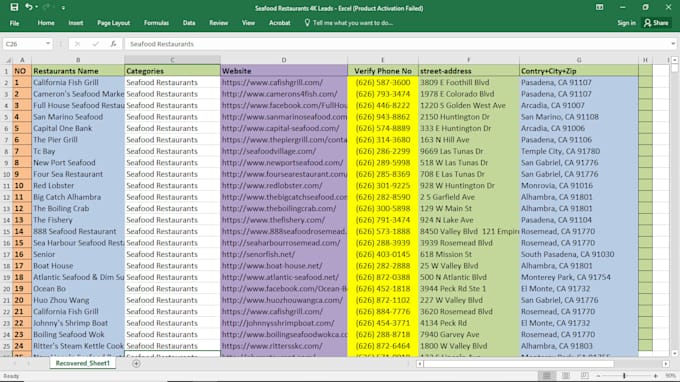Click the zoom slider handle
680x382 pixels.
point(624,376)
